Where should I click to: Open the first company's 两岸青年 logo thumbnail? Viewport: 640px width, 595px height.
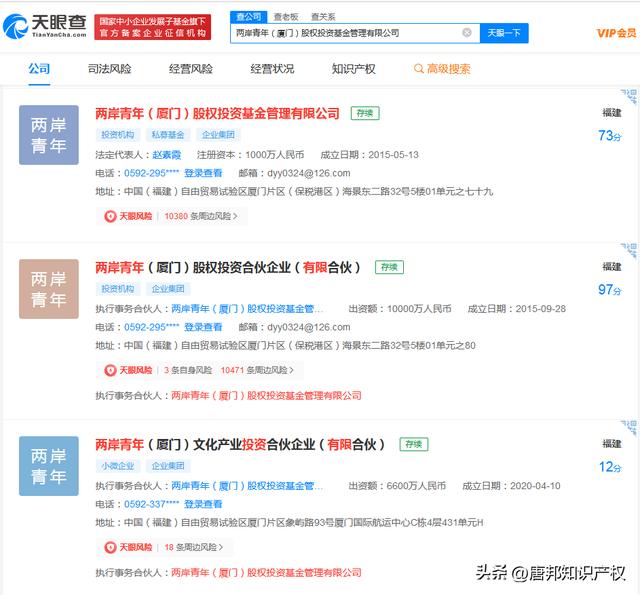click(49, 135)
